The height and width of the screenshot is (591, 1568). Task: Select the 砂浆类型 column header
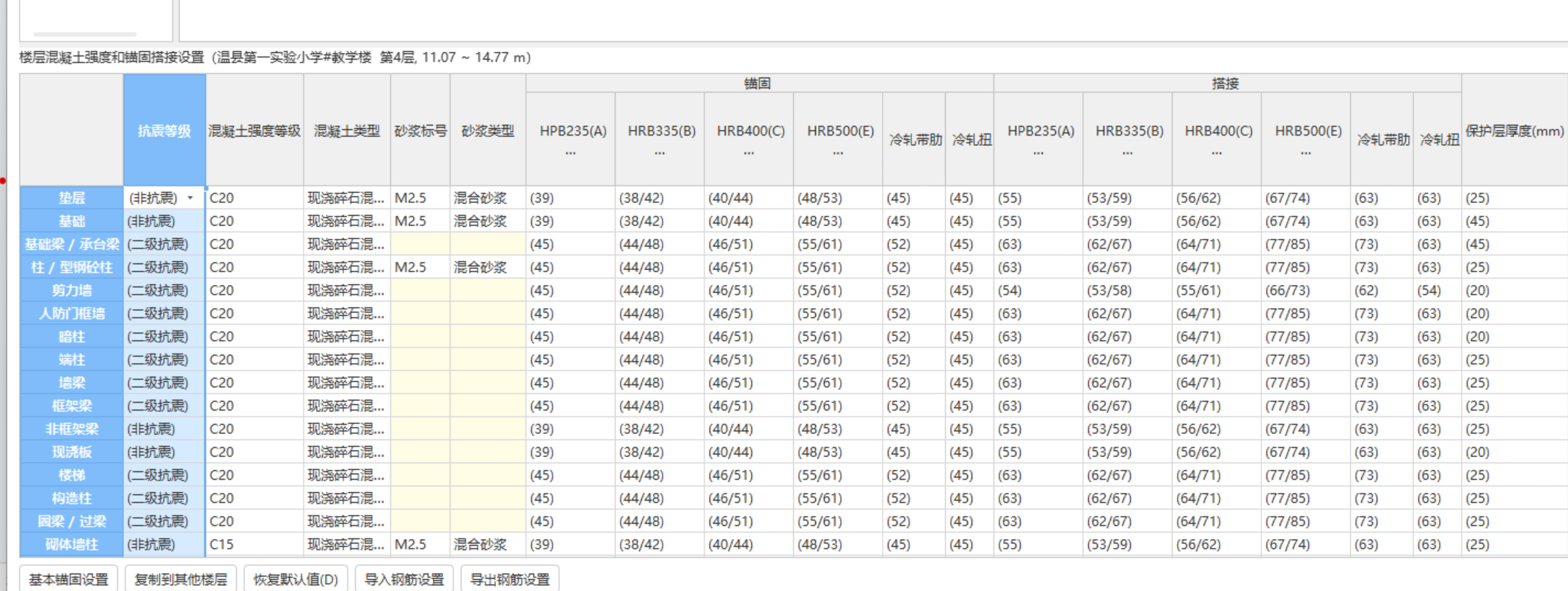(488, 131)
